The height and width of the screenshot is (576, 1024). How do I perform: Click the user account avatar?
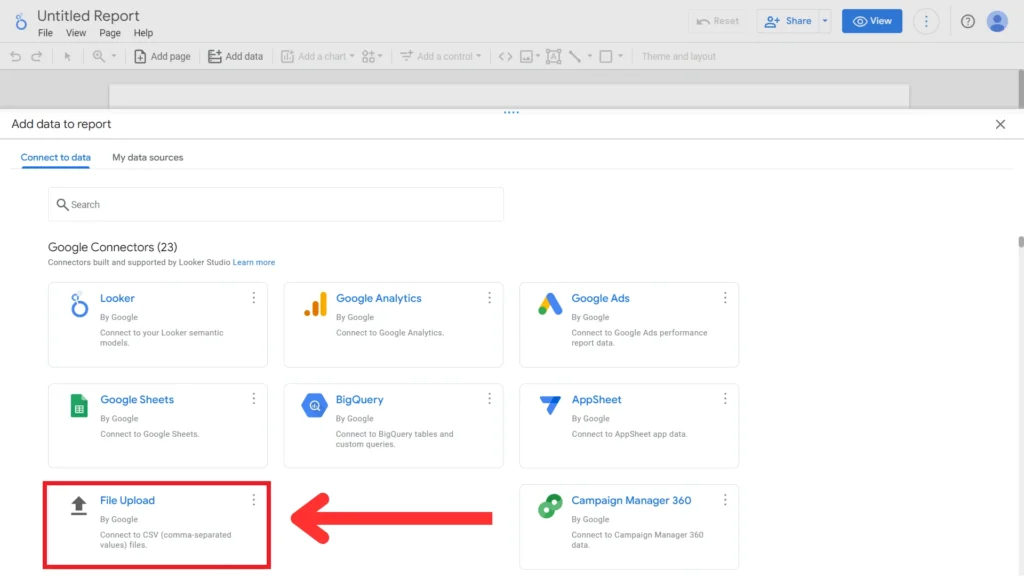pos(996,21)
